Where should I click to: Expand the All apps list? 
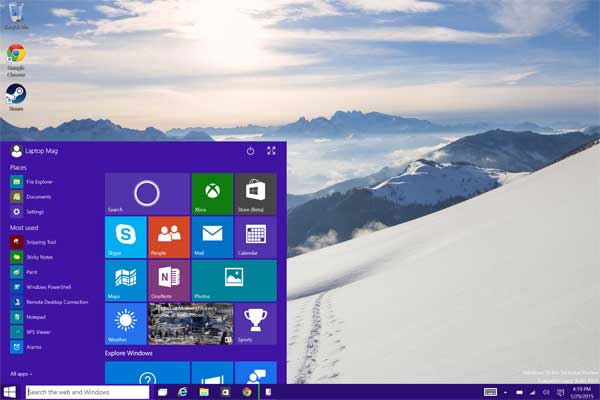[21, 374]
